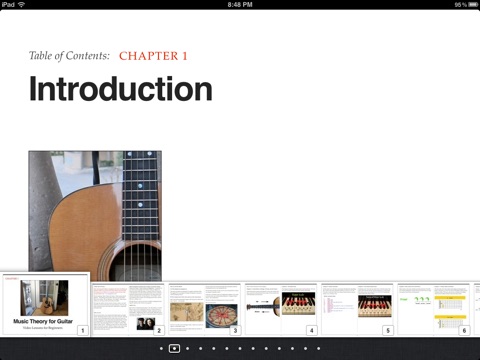Tap the Wi-Fi status icon
The width and height of the screenshot is (480, 360).
click(x=21, y=5)
